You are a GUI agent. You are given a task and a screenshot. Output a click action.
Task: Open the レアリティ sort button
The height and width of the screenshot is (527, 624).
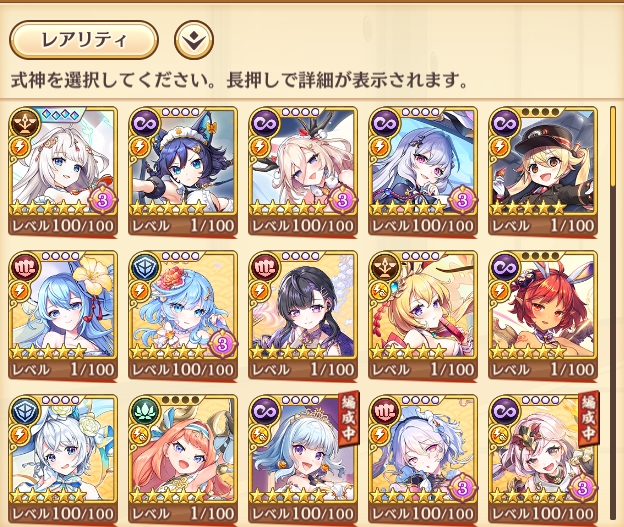coord(84,40)
